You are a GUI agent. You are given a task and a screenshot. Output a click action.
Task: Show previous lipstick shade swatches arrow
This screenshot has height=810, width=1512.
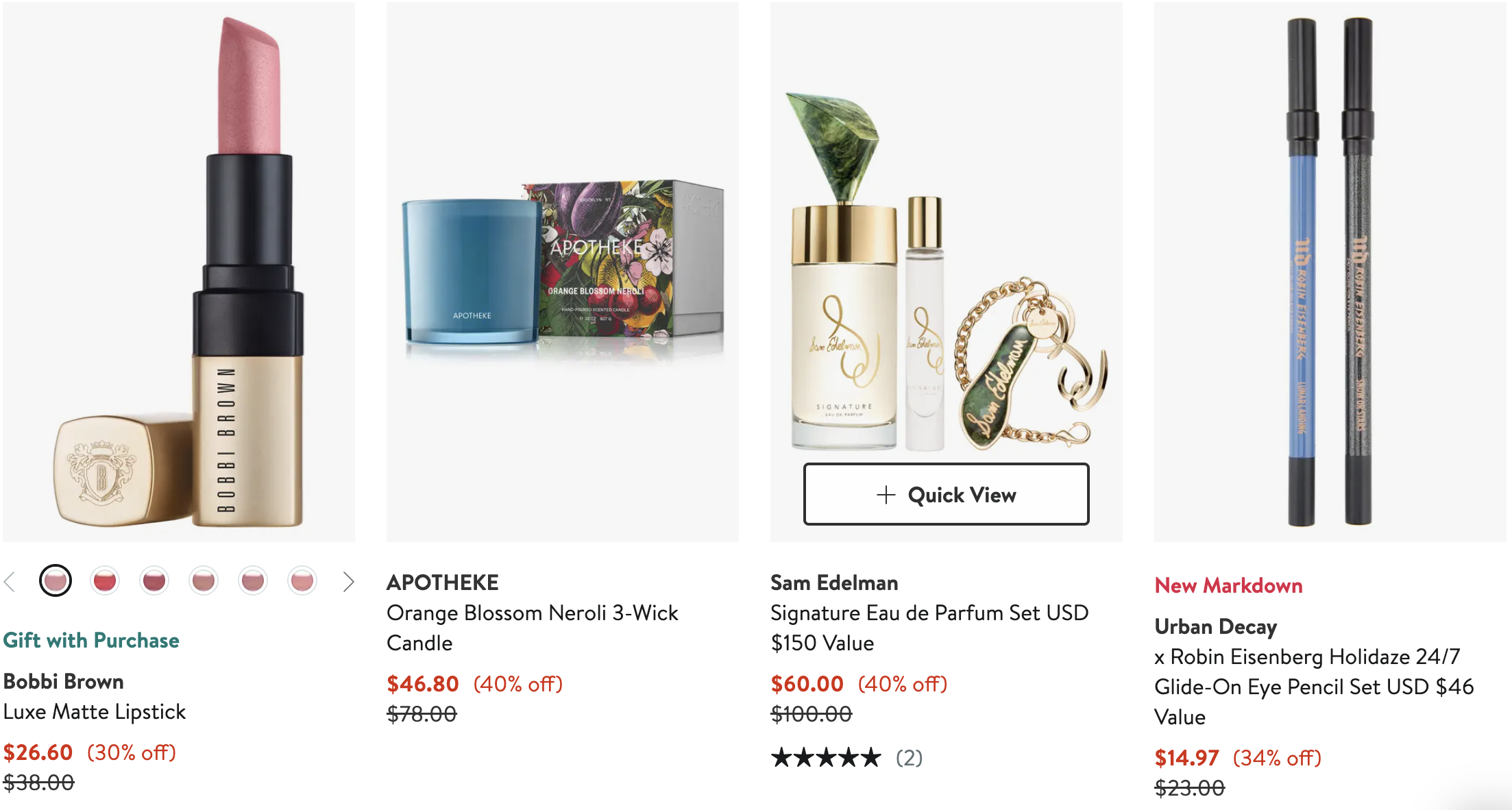[10, 582]
